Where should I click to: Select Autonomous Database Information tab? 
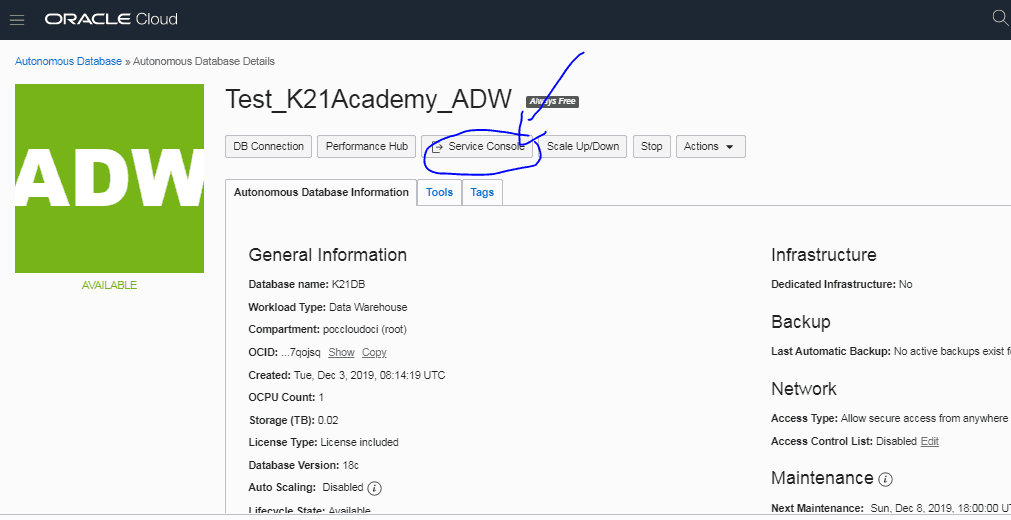(x=321, y=192)
